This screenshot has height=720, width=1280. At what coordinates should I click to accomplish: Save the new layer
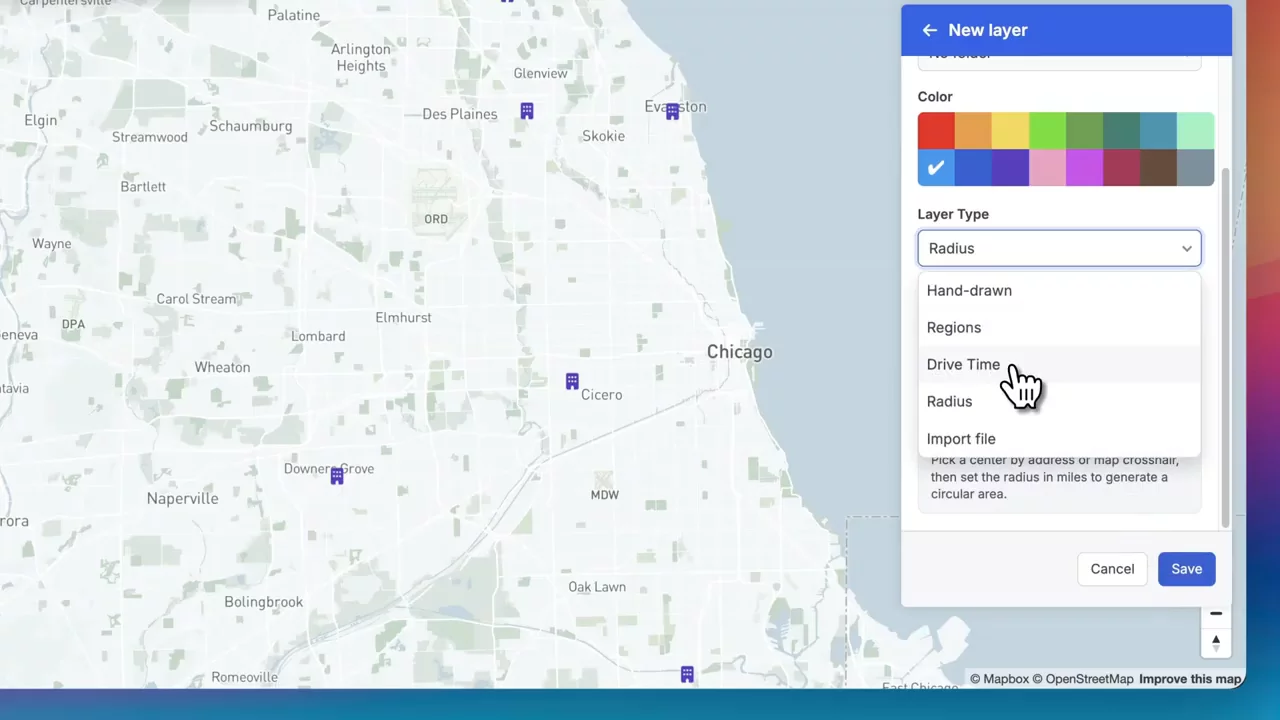click(x=1187, y=569)
